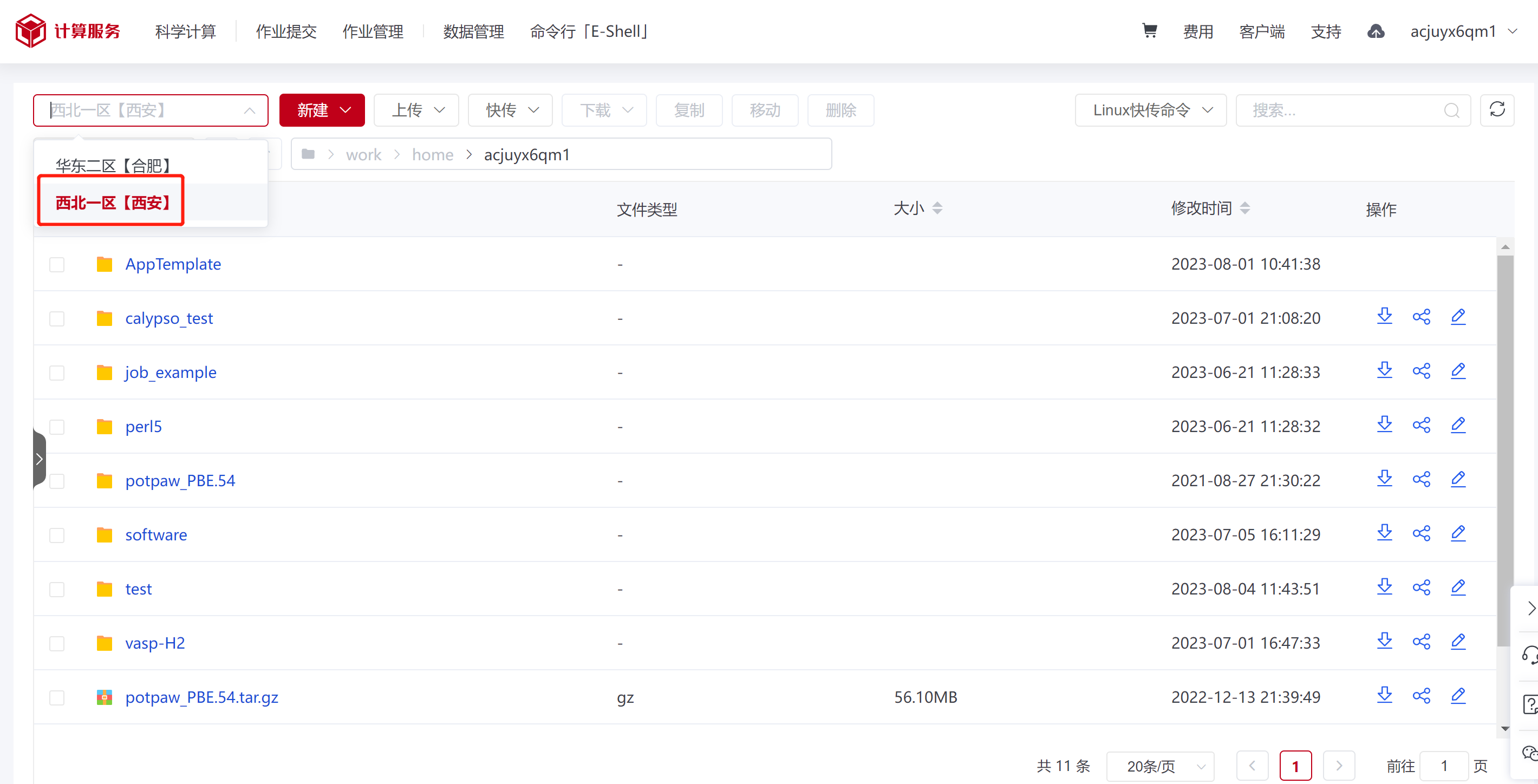Click the 复制 button

click(689, 110)
